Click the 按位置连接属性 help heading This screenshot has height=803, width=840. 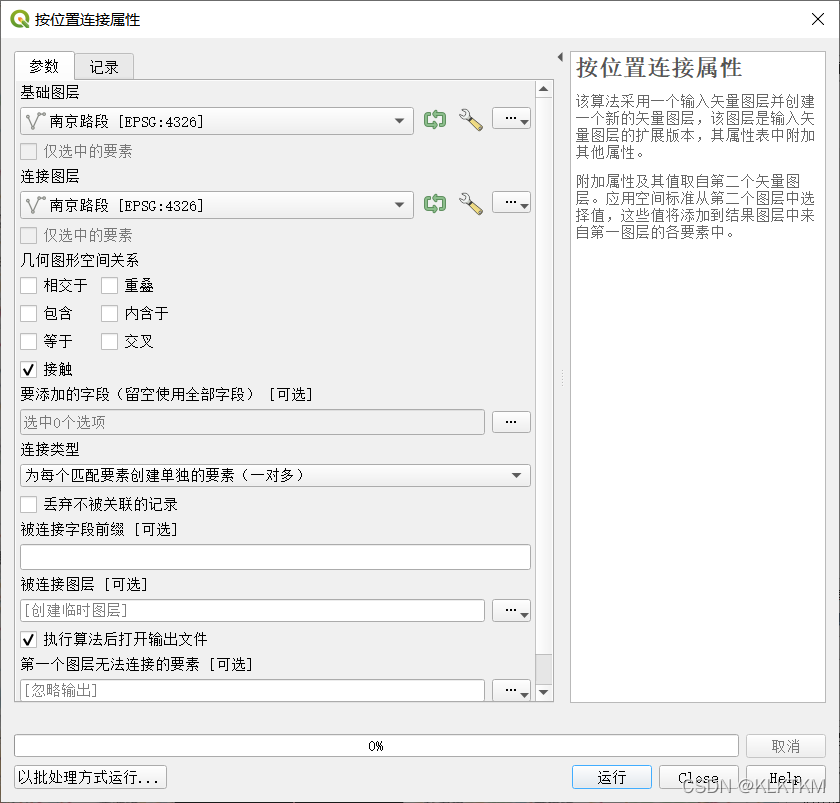pyautogui.click(x=659, y=68)
